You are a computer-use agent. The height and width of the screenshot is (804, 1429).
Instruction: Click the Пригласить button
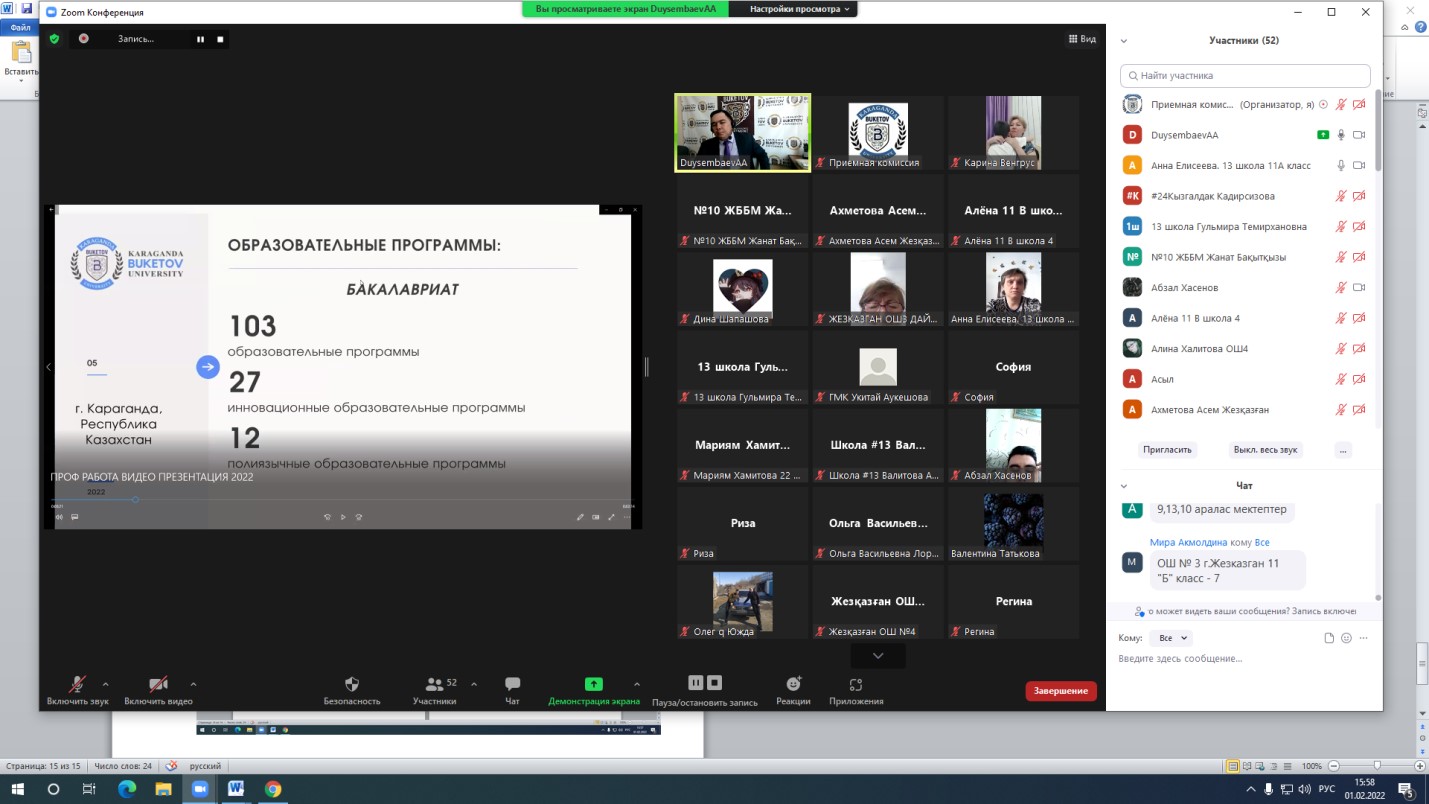pos(1167,450)
